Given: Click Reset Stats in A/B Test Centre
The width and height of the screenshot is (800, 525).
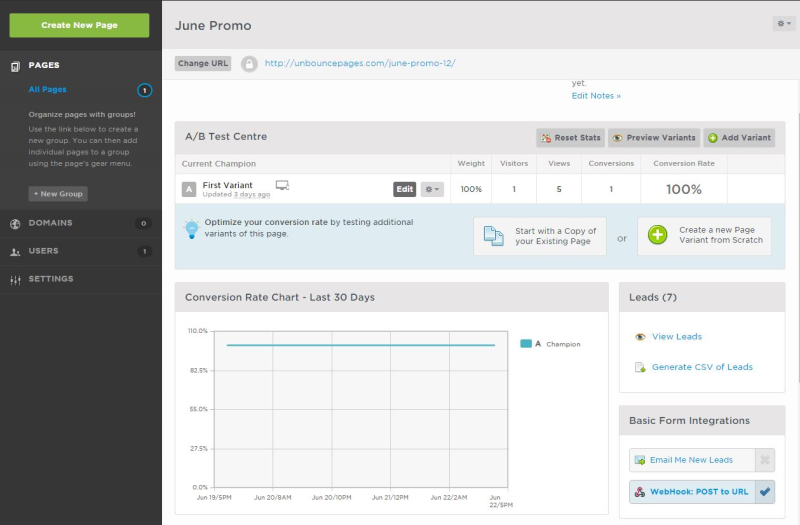Looking at the screenshot, I should (570, 138).
